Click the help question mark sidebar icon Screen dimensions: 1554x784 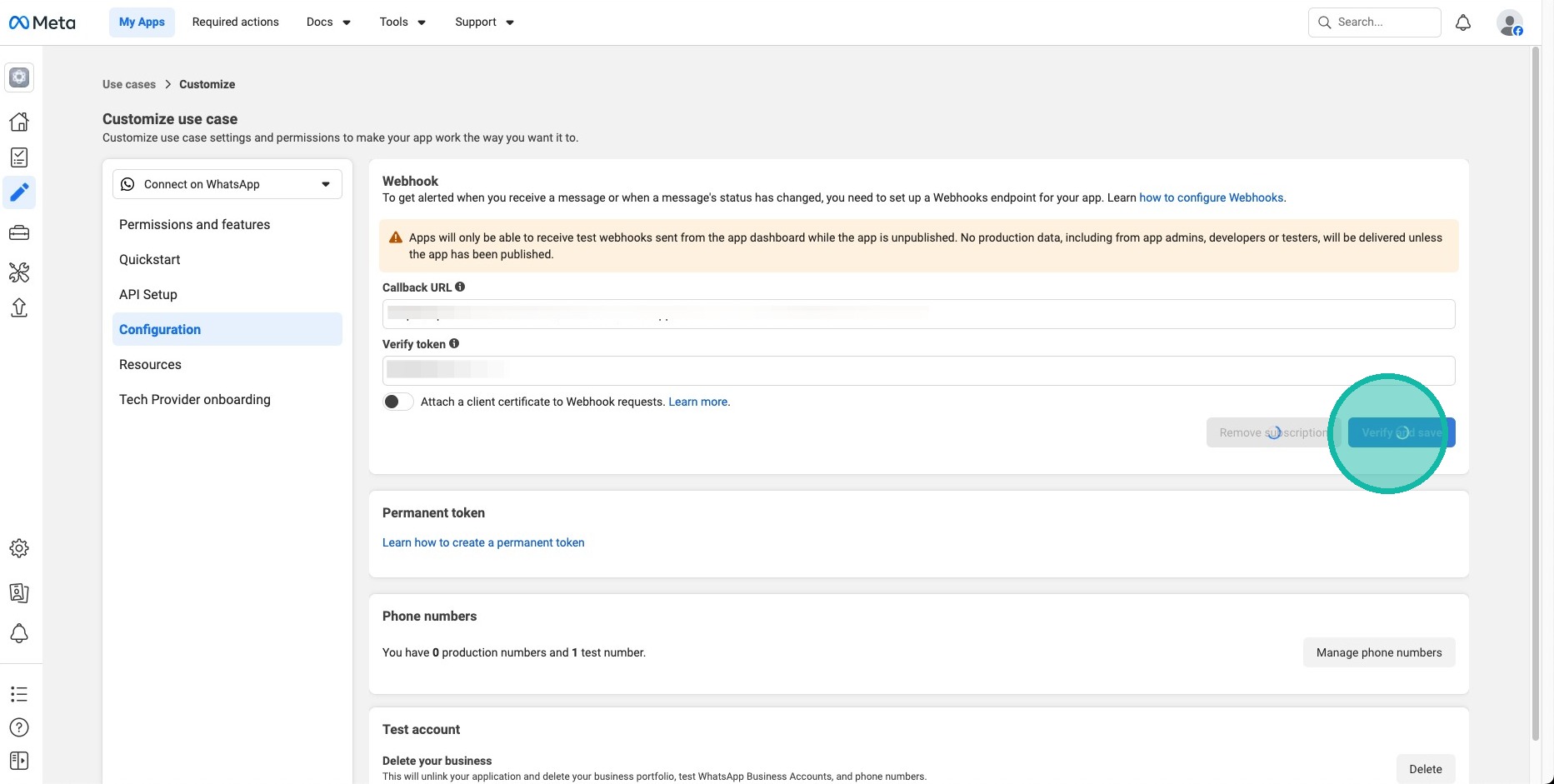point(19,727)
